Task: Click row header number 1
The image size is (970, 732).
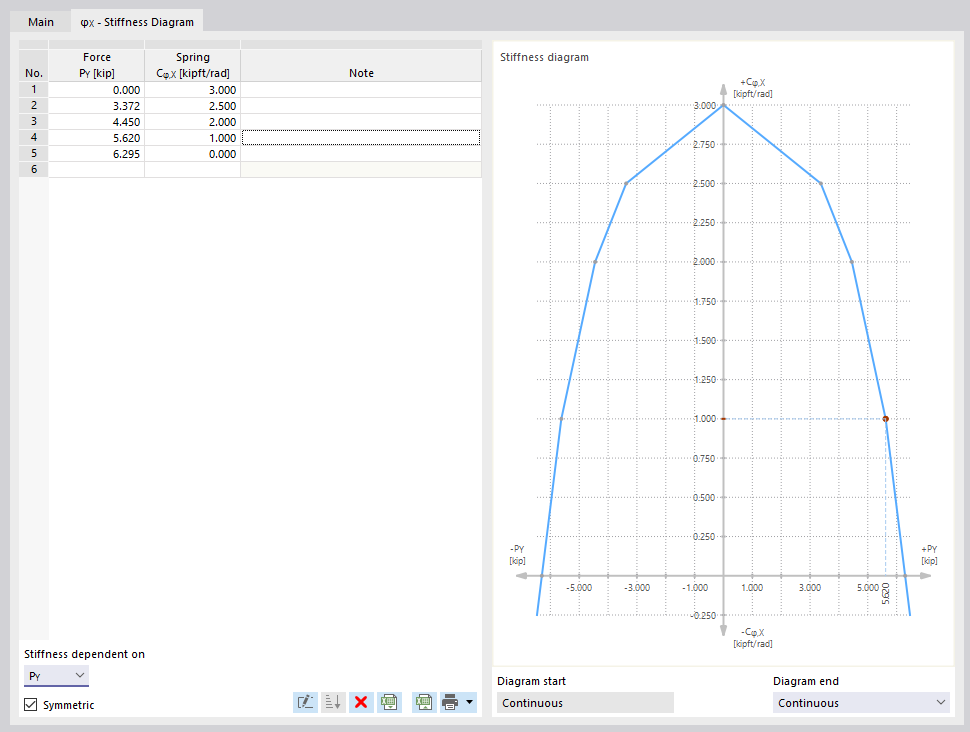Action: point(33,90)
